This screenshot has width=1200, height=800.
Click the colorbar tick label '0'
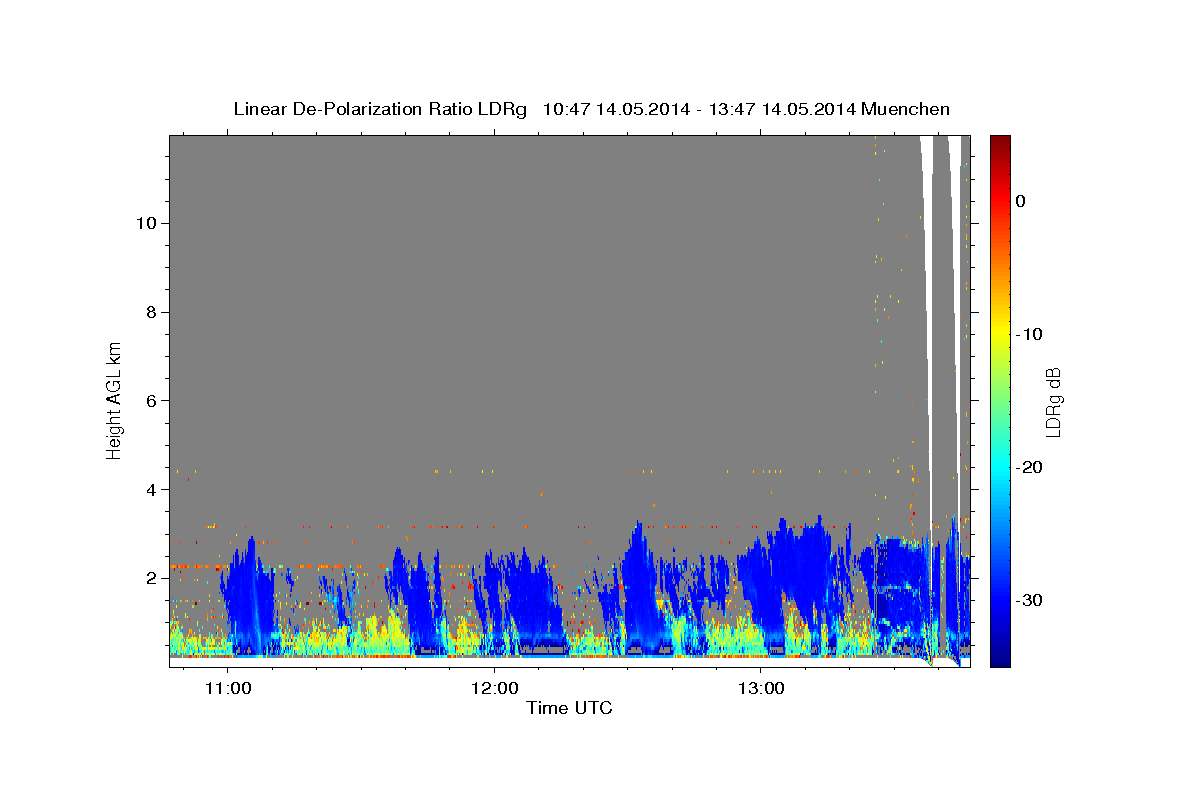(1020, 201)
